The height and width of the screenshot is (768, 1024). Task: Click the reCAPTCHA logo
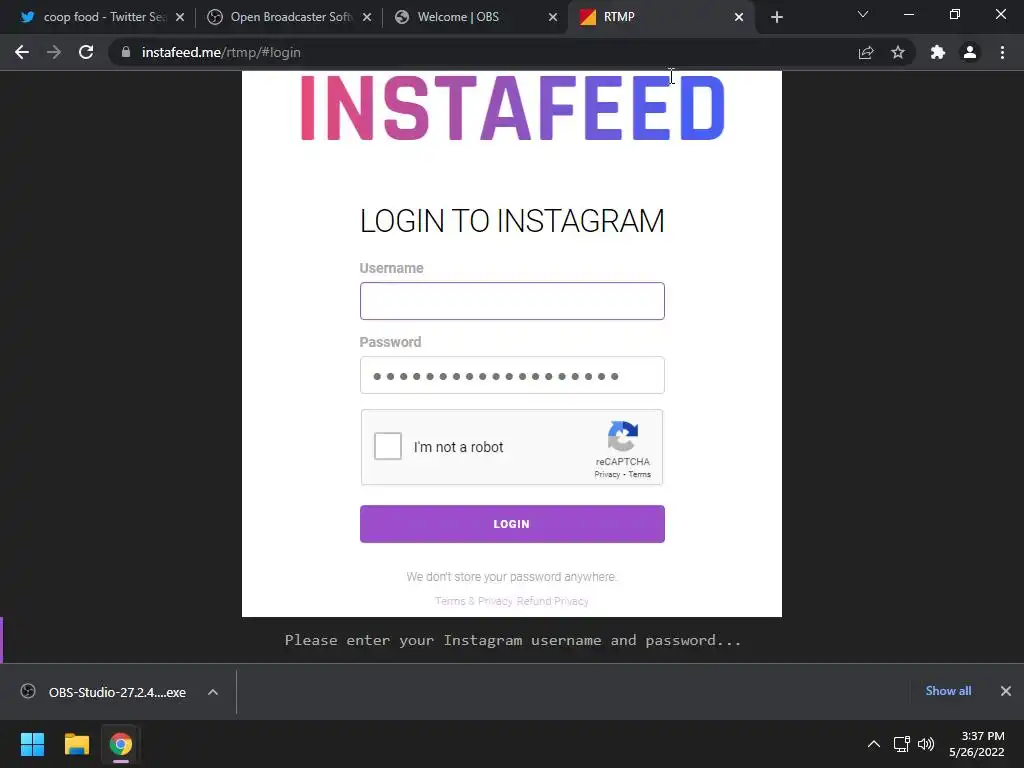(622, 436)
